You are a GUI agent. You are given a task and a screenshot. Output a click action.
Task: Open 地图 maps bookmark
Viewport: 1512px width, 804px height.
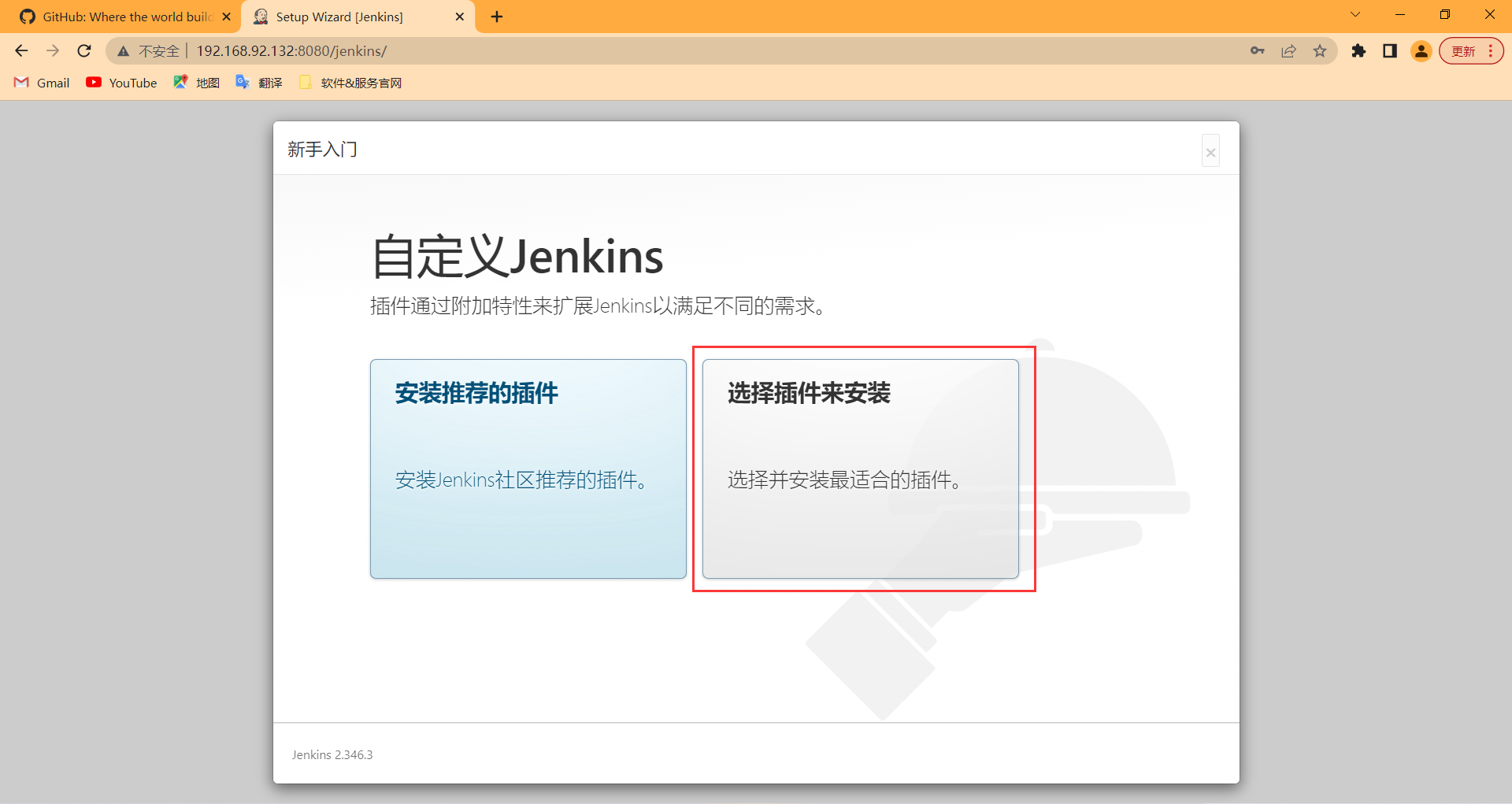197,83
